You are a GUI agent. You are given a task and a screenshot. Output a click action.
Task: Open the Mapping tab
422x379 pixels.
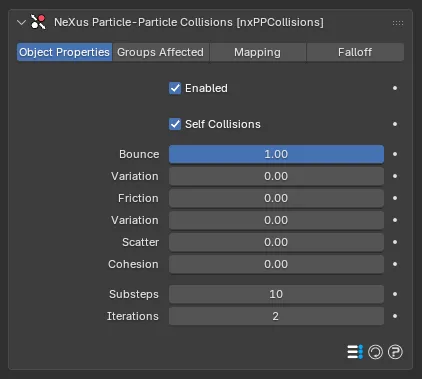tap(258, 52)
